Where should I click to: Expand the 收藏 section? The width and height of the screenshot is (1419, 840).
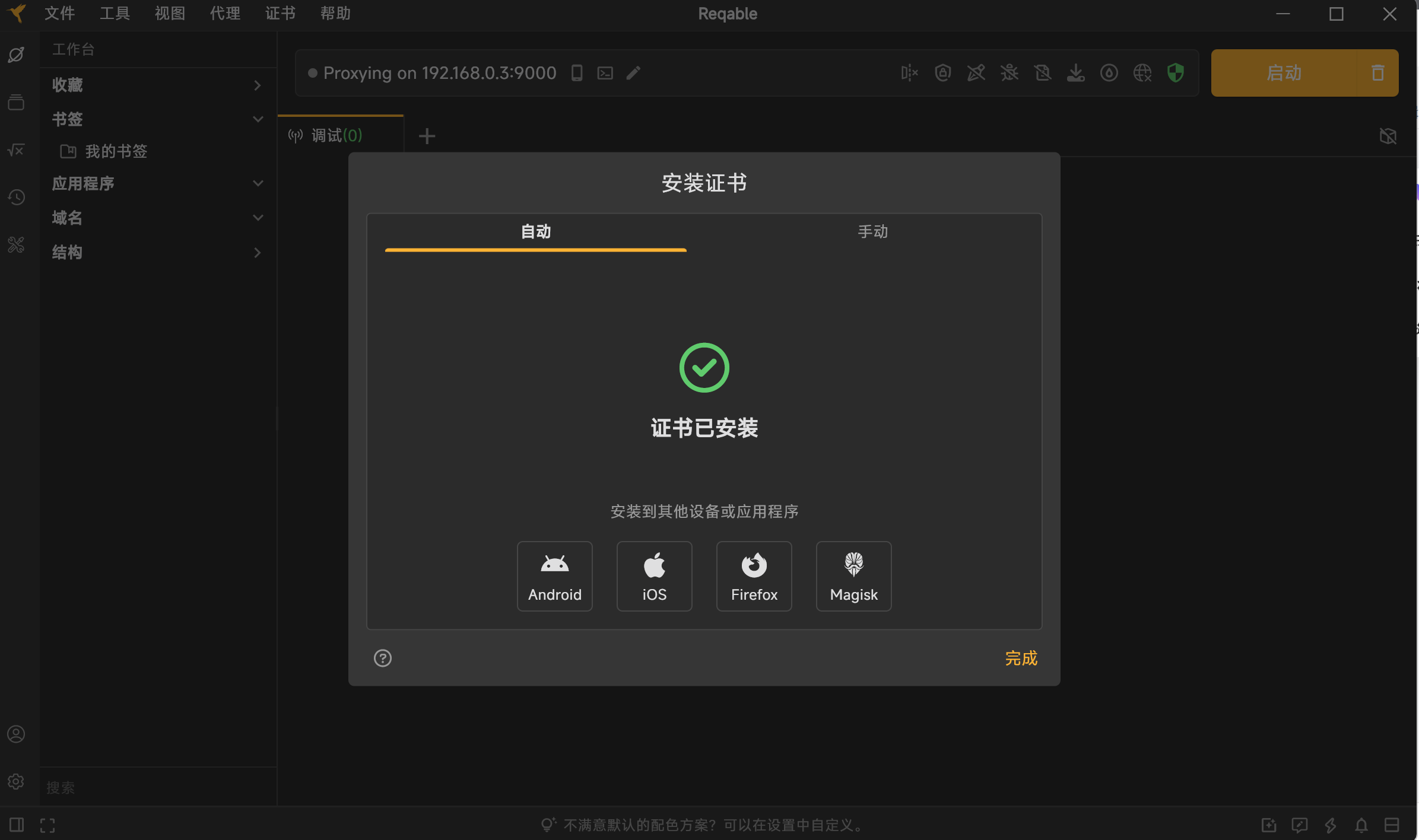[257, 85]
